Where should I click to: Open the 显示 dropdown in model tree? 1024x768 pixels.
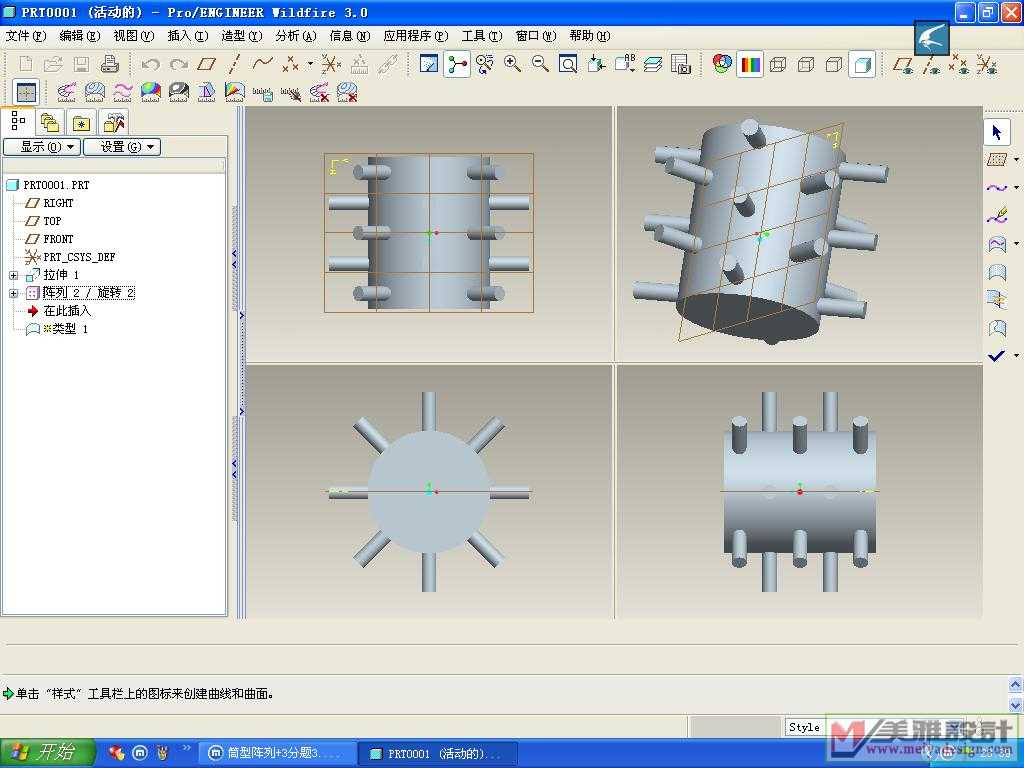point(40,147)
